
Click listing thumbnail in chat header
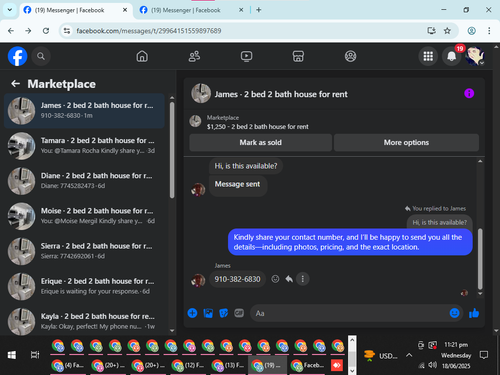201,93
